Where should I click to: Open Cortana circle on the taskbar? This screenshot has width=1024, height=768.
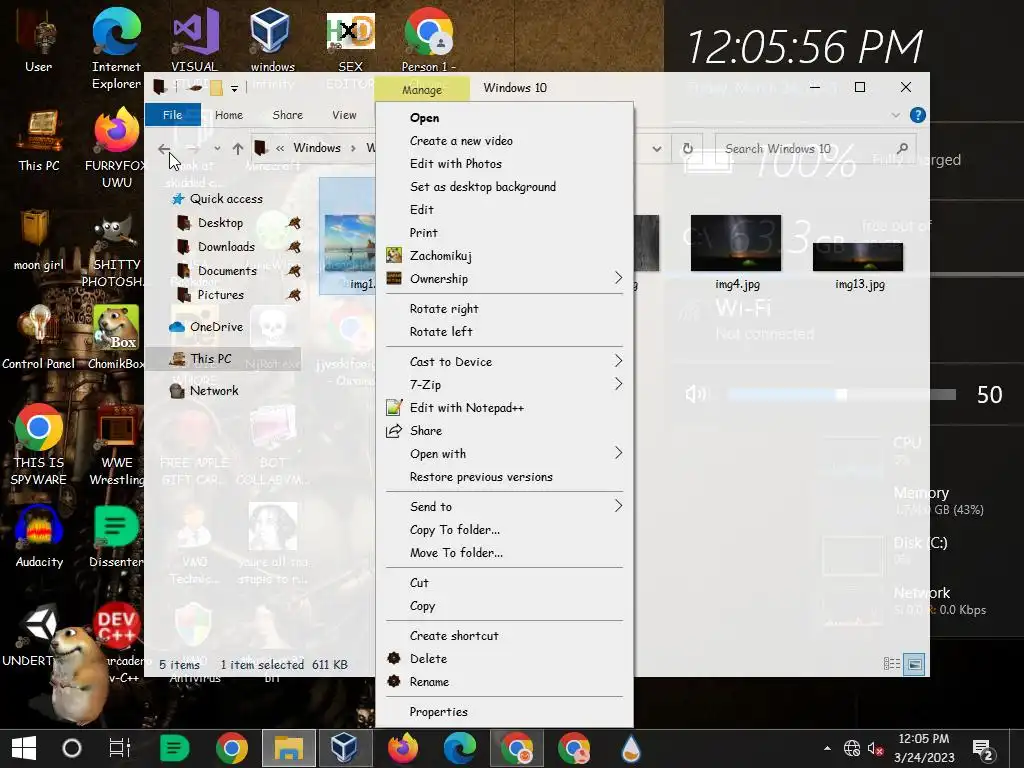coord(71,748)
